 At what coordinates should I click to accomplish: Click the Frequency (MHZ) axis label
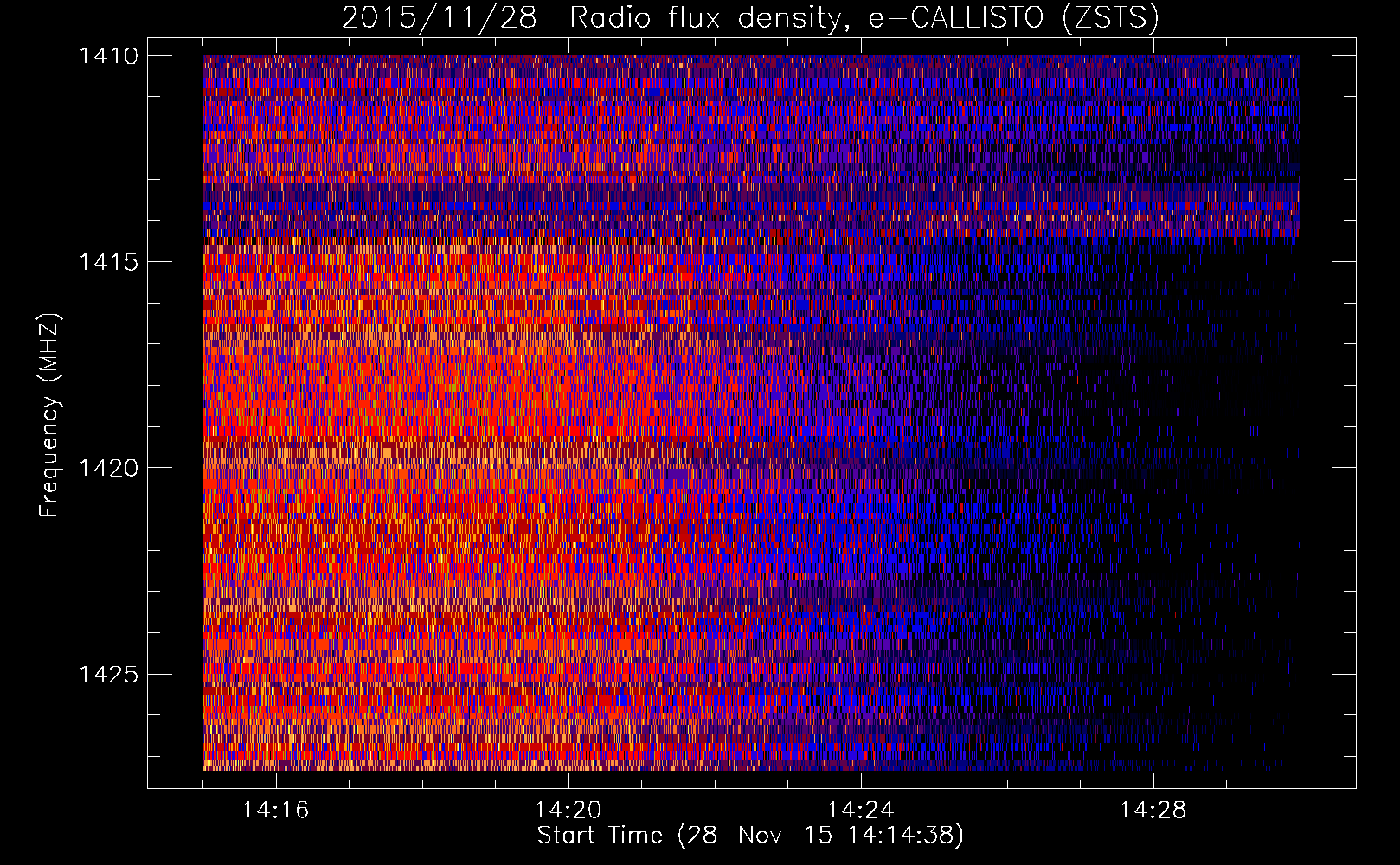point(49,415)
